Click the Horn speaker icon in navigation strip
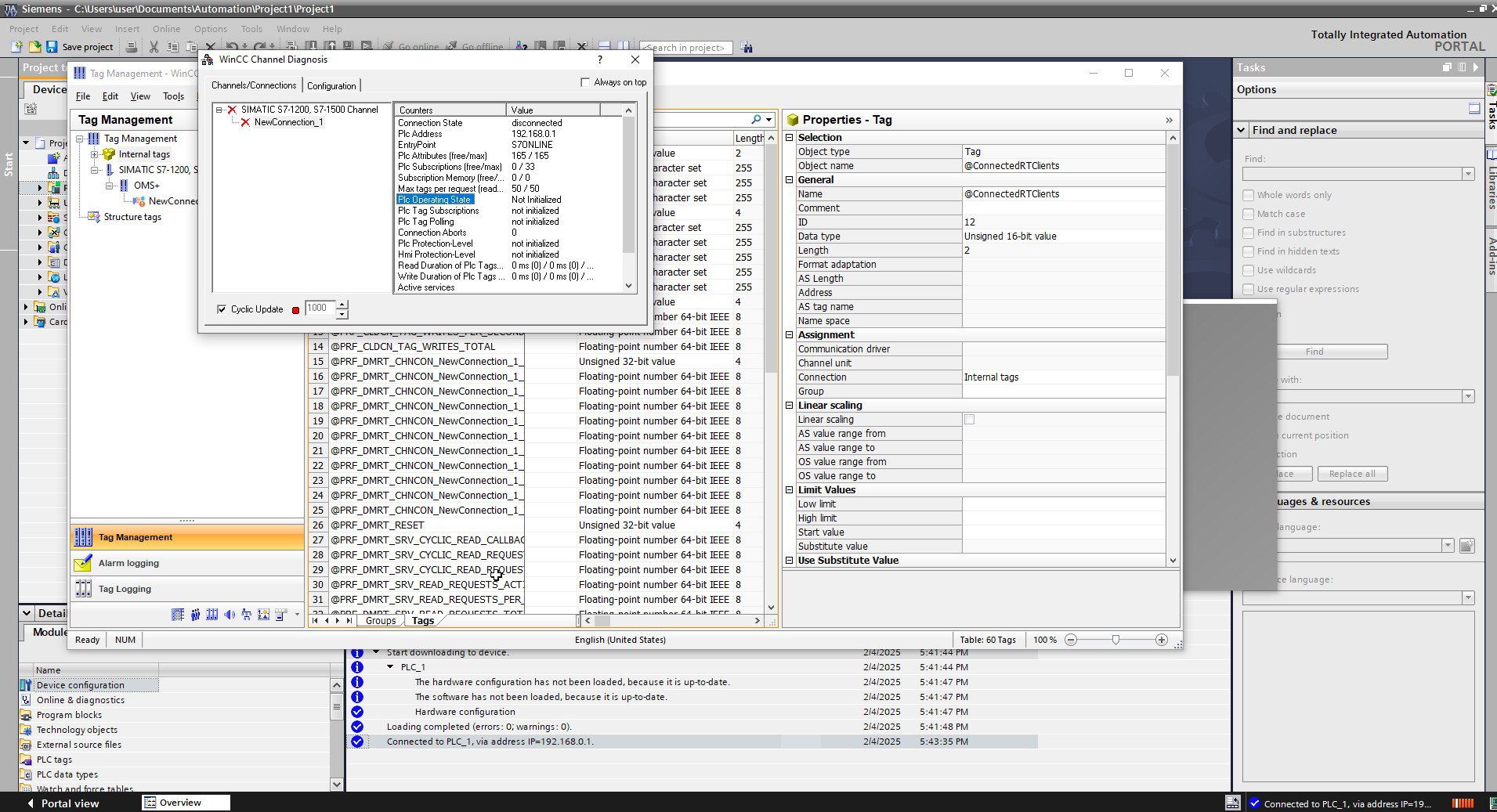Image resolution: width=1497 pixels, height=812 pixels. pos(230,615)
